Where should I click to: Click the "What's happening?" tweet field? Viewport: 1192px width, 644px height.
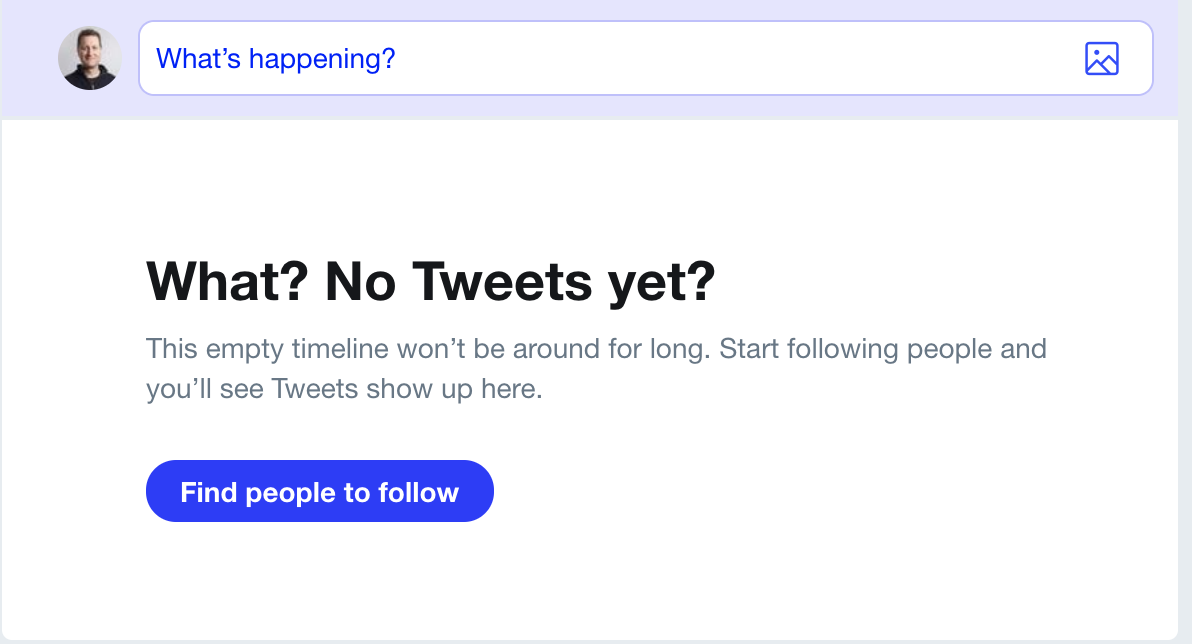tap(600, 58)
